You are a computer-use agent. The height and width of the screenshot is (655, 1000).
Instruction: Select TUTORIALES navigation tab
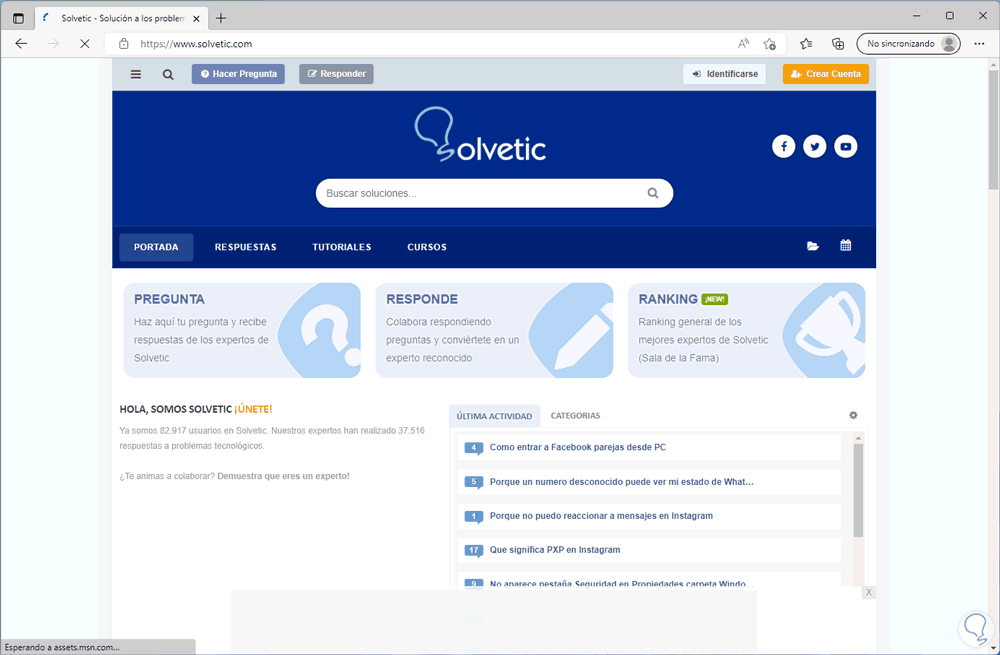(342, 247)
